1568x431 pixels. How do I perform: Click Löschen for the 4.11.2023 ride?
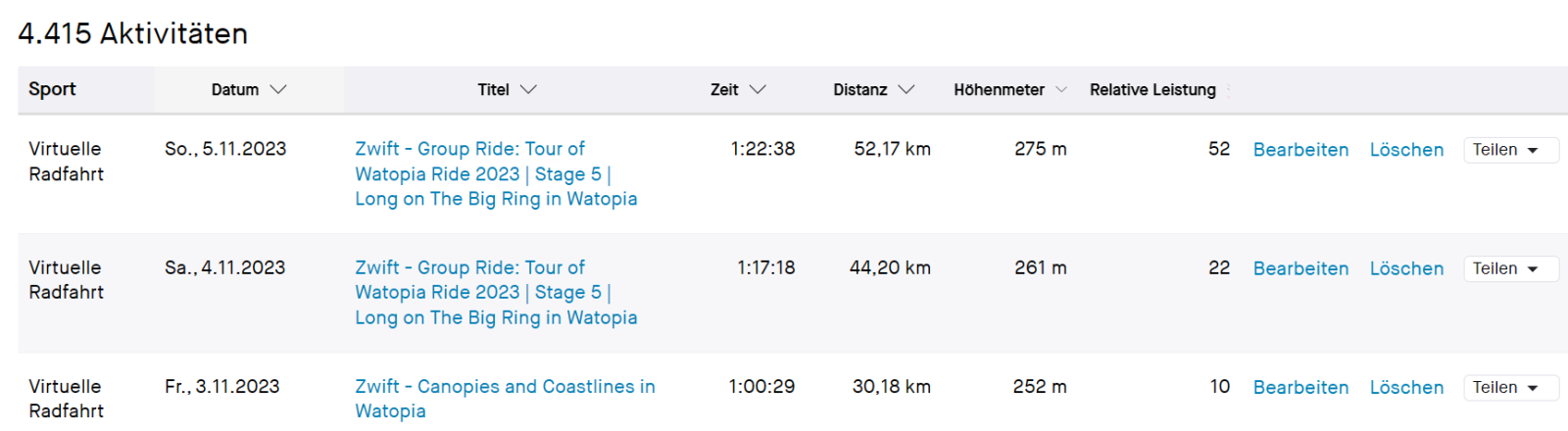click(x=1406, y=268)
